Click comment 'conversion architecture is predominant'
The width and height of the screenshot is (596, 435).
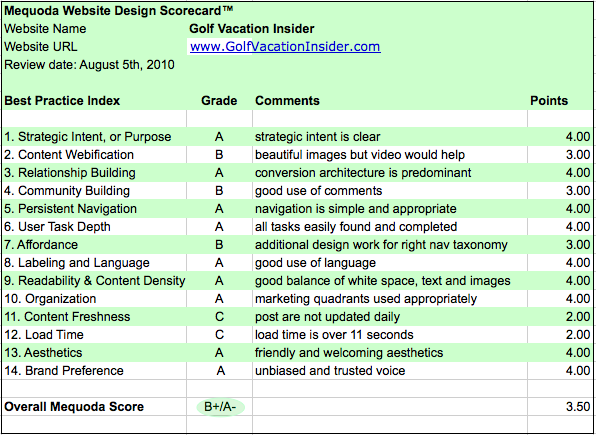[363, 173]
